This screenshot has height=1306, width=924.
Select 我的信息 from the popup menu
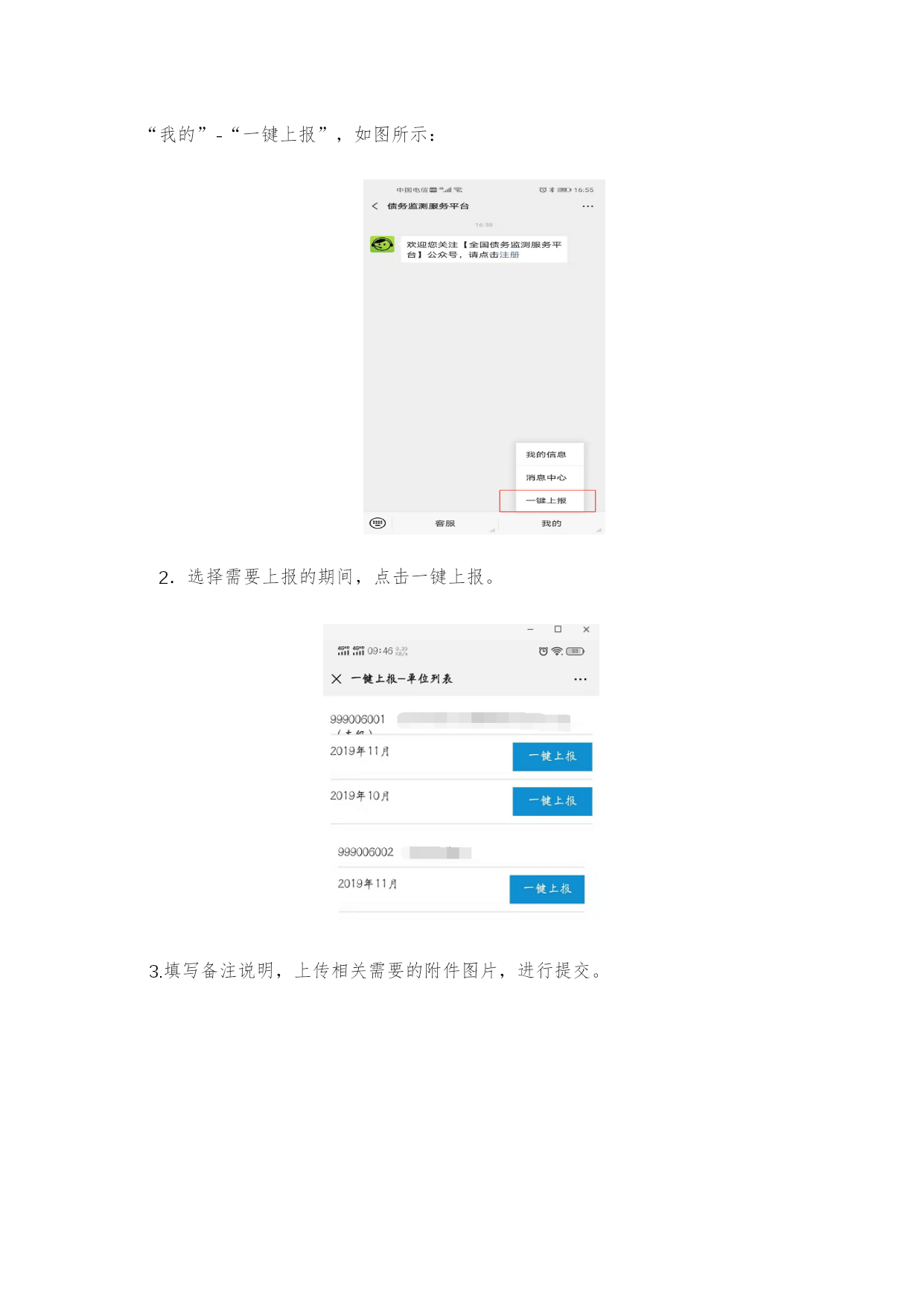[x=546, y=454]
